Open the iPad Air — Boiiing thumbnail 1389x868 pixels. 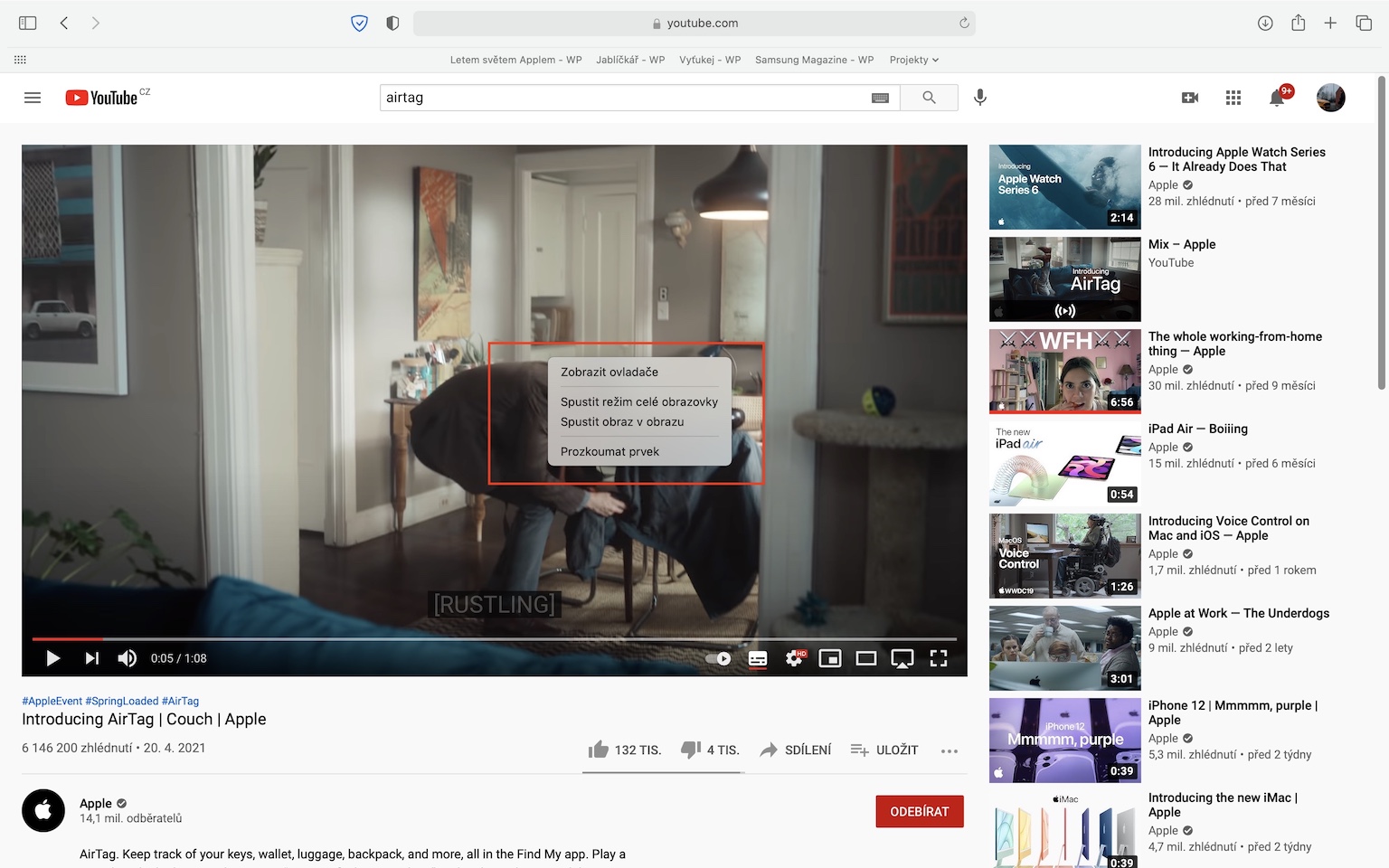coord(1065,464)
